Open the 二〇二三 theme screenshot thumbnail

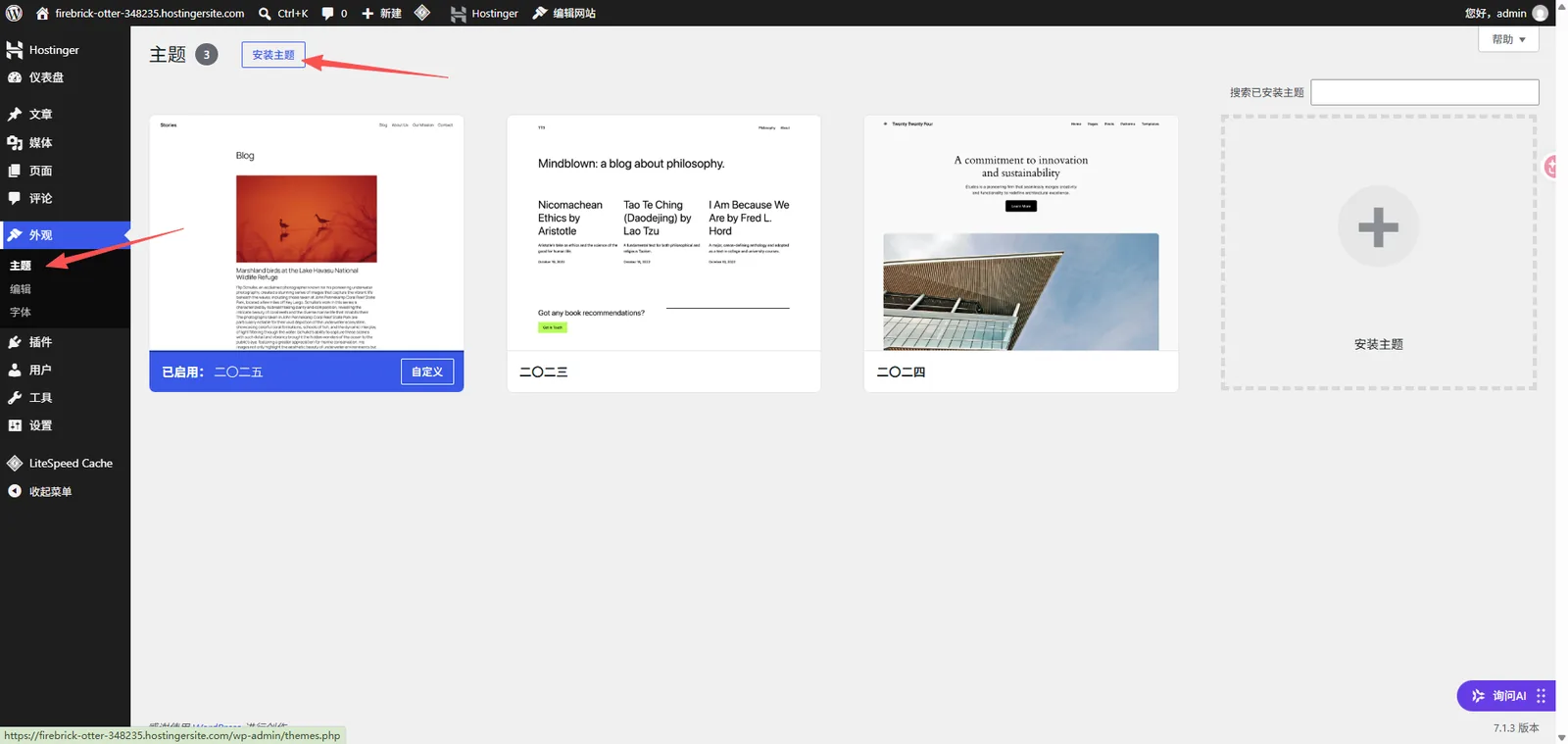(663, 233)
